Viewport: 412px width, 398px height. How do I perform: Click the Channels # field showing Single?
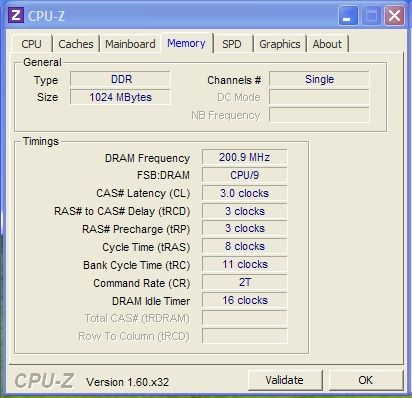pyautogui.click(x=319, y=79)
